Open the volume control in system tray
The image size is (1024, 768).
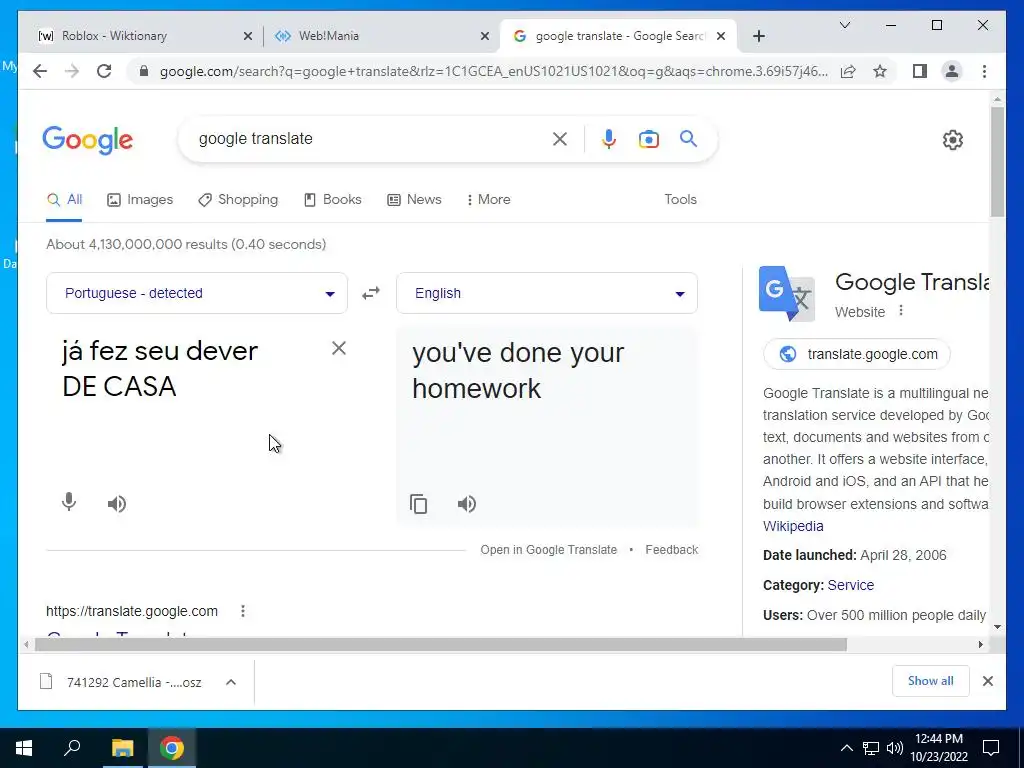[x=895, y=748]
